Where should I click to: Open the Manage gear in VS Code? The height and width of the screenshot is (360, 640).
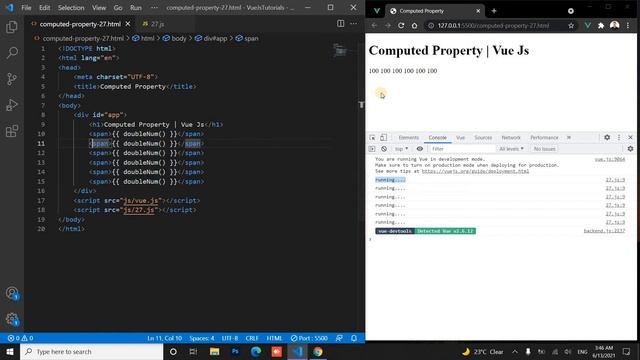click(x=12, y=319)
